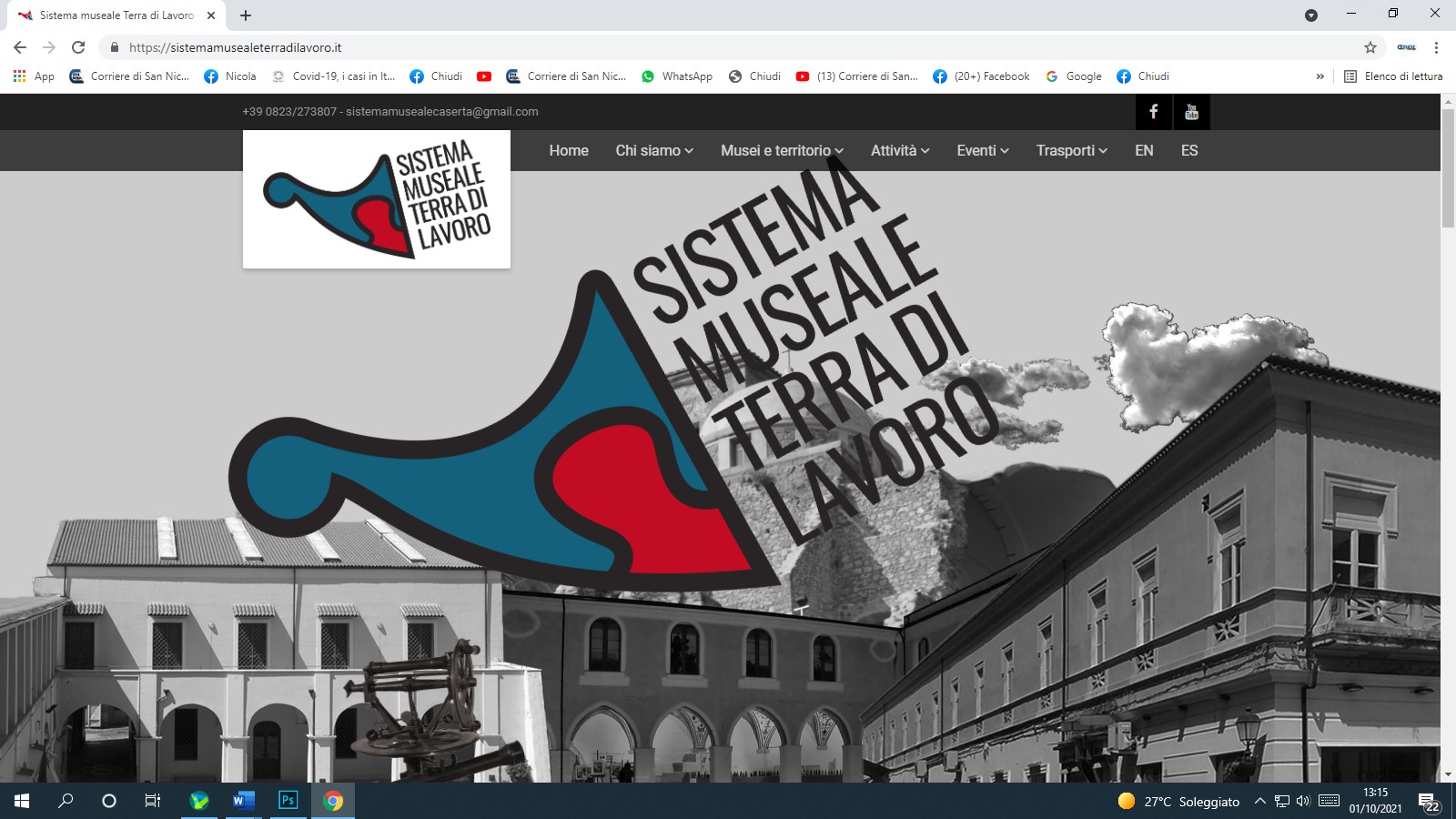
Task: Go to the Home menu item
Action: [x=569, y=151]
